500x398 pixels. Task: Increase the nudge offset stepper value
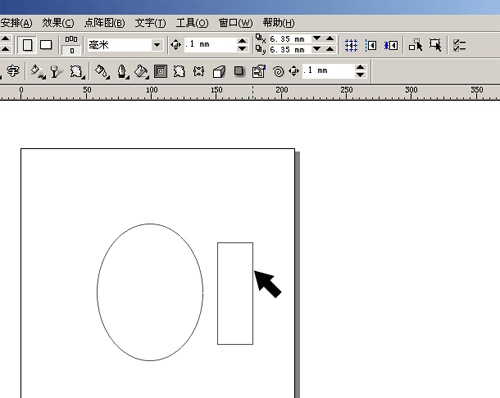[x=242, y=41]
